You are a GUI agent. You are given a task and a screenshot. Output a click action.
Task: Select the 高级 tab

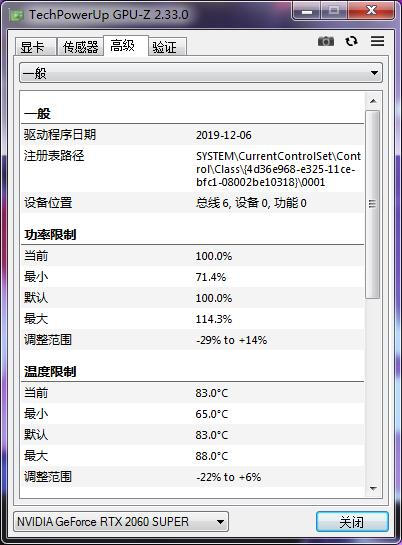coord(126,46)
